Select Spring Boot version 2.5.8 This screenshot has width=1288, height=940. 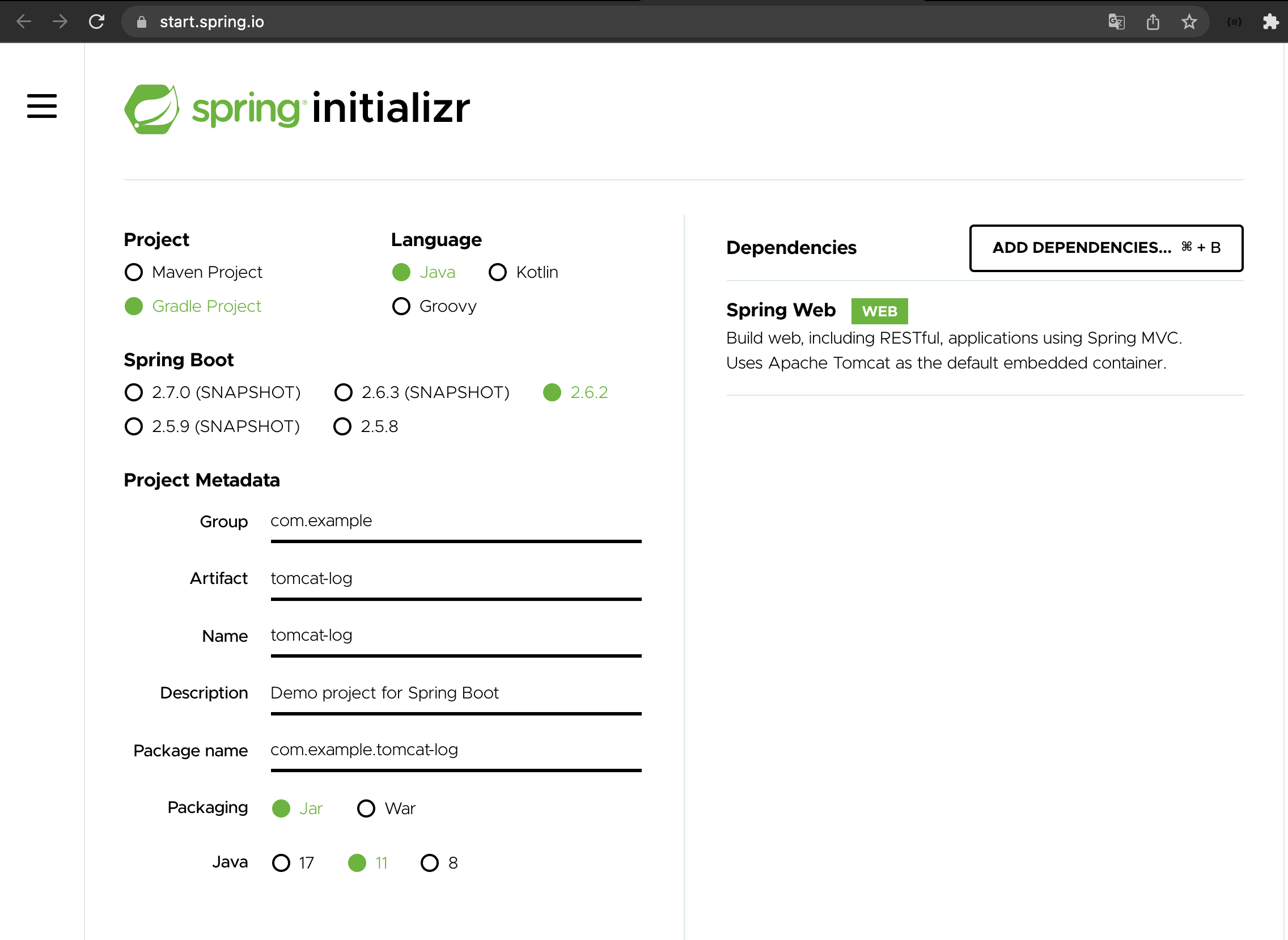pos(342,427)
